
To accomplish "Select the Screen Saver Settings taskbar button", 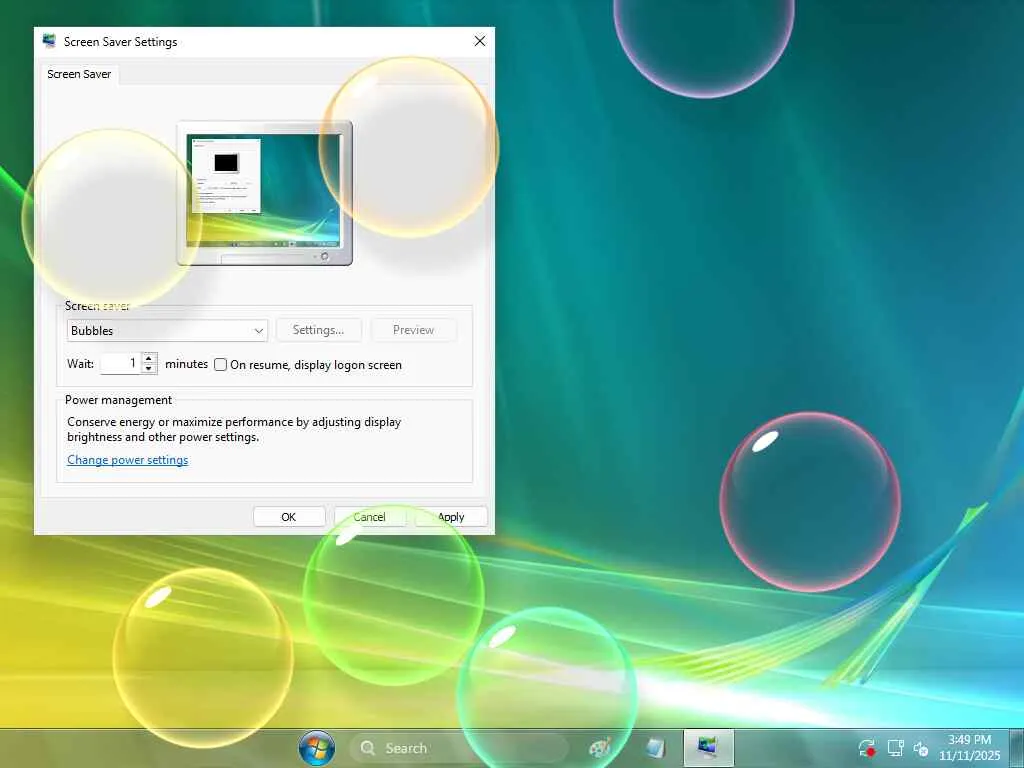I will 709,748.
